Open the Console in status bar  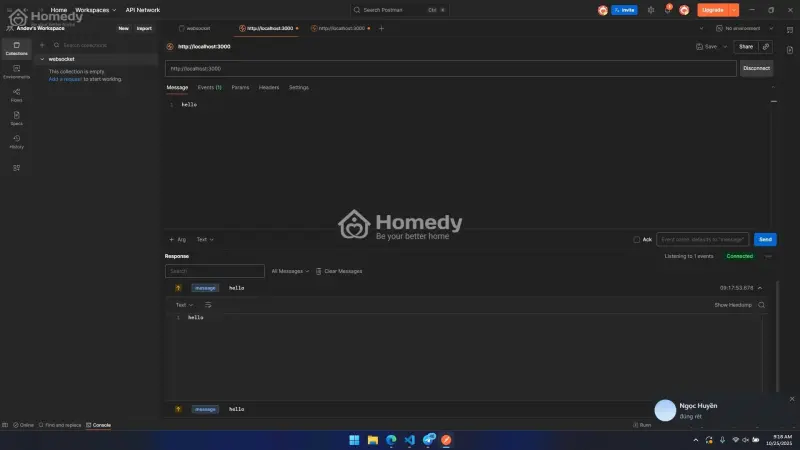click(98, 425)
